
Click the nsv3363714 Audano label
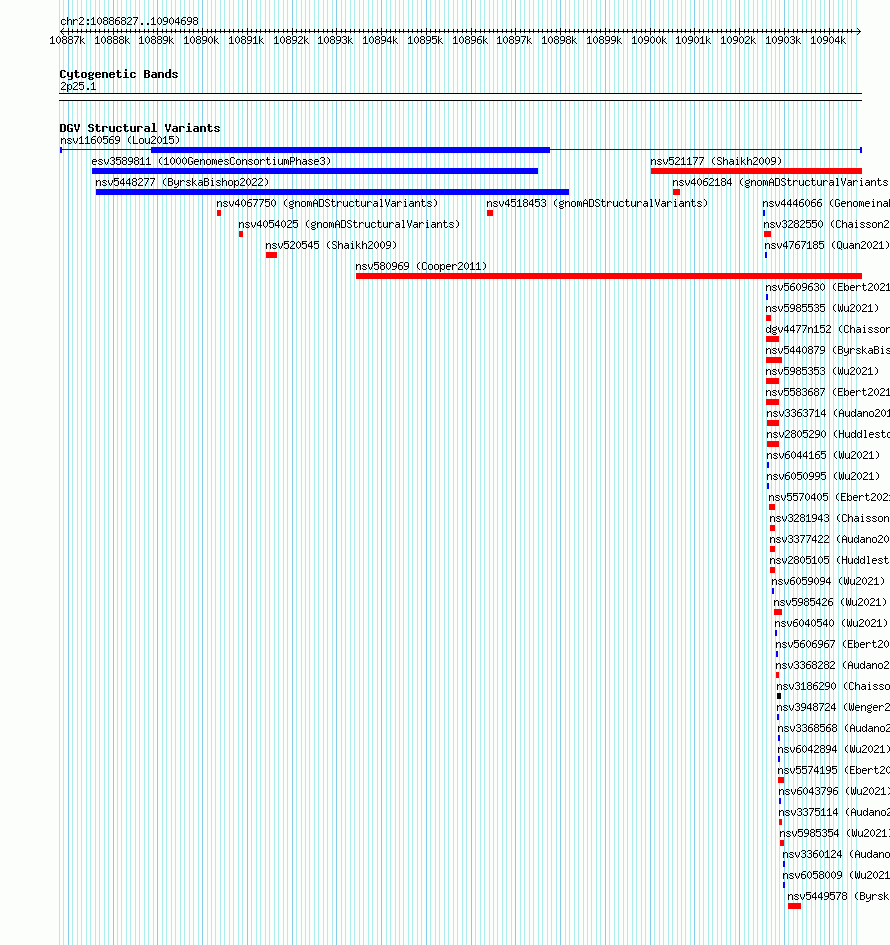coord(828,413)
